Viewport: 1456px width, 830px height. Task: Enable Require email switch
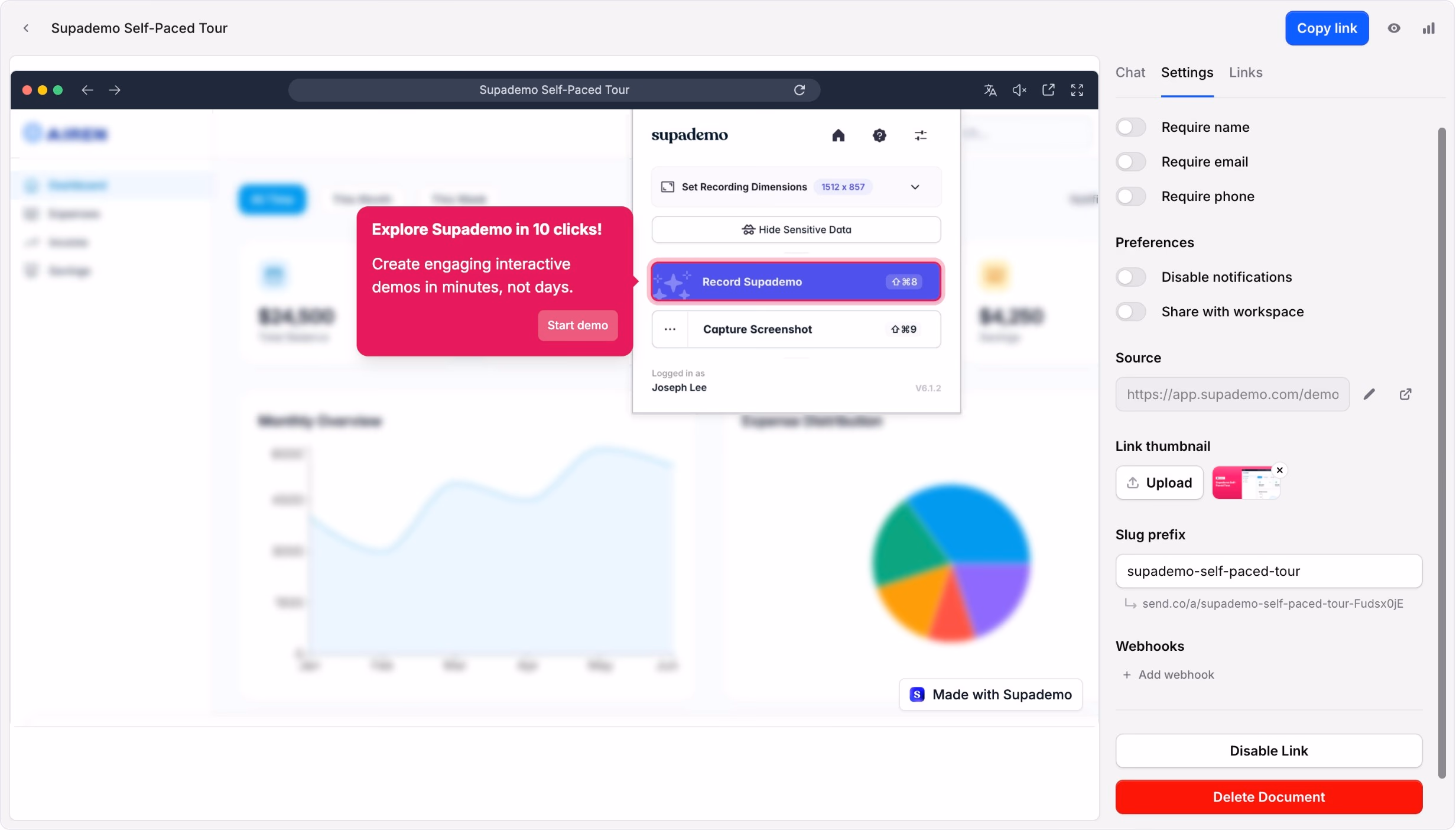coord(1130,162)
